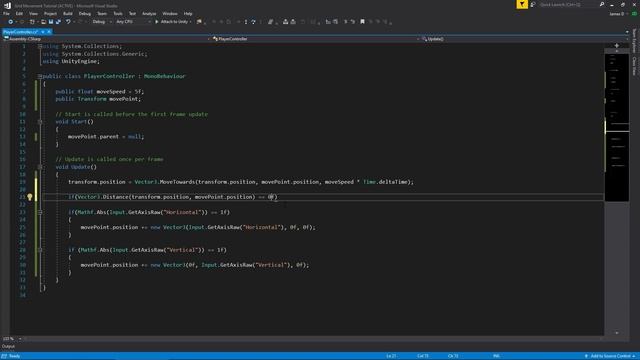Toggle pin on PlayerController.cs tab
Image resolution: width=640 pixels, height=360 pixels.
[x=43, y=32]
